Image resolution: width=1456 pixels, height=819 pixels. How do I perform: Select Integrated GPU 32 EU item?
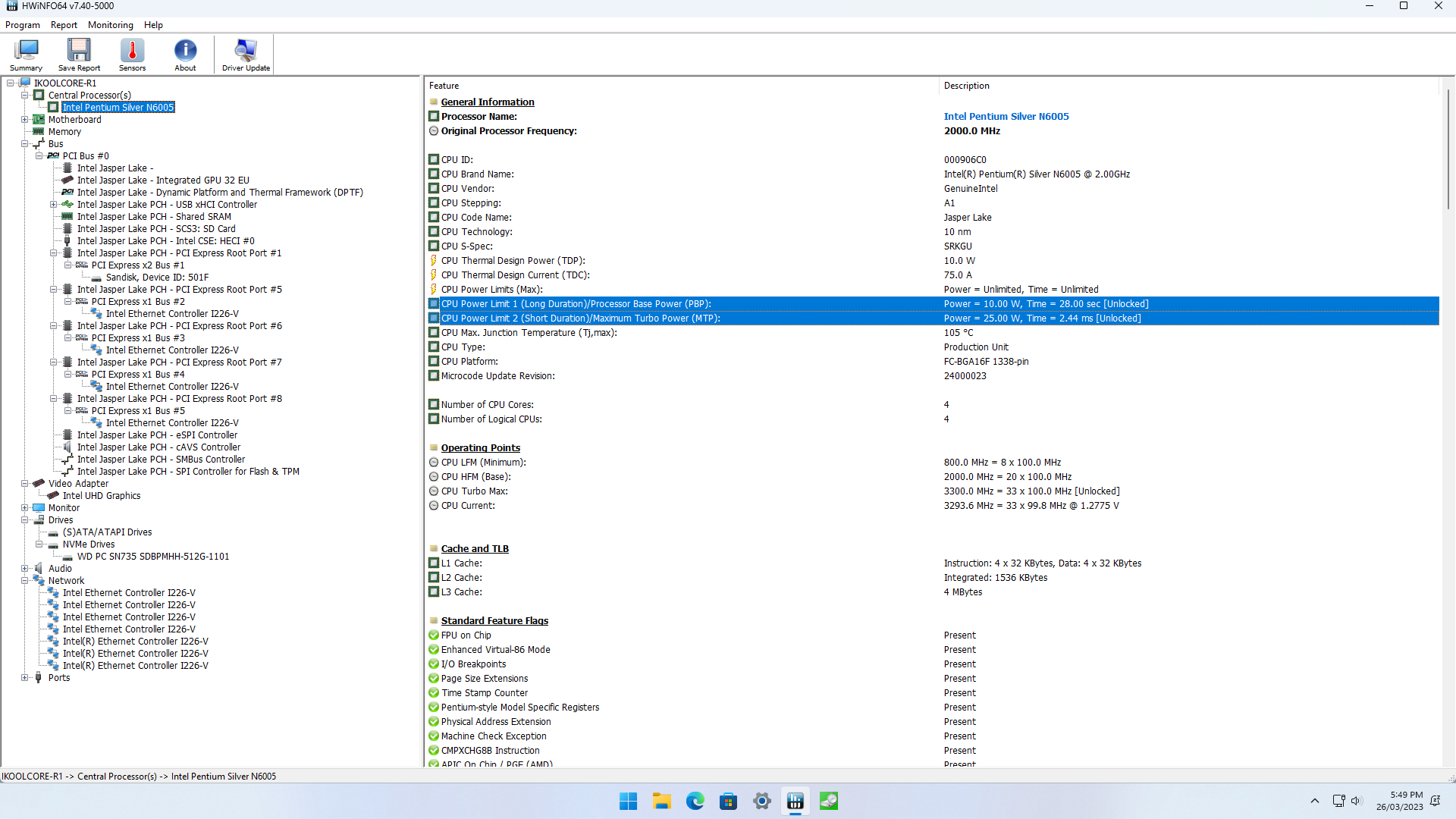coord(163,180)
